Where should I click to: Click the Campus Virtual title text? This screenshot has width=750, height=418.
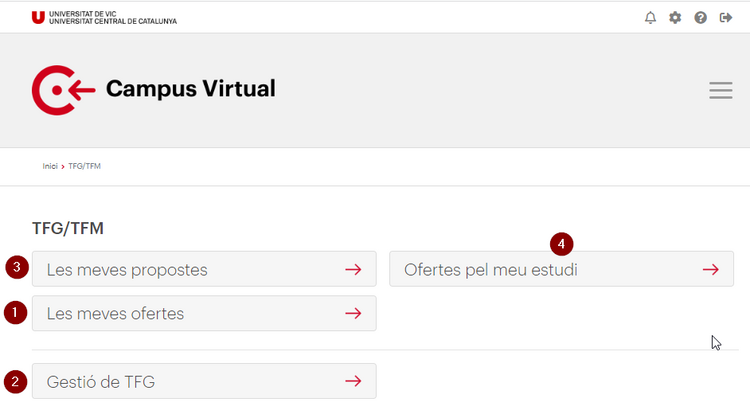click(190, 89)
